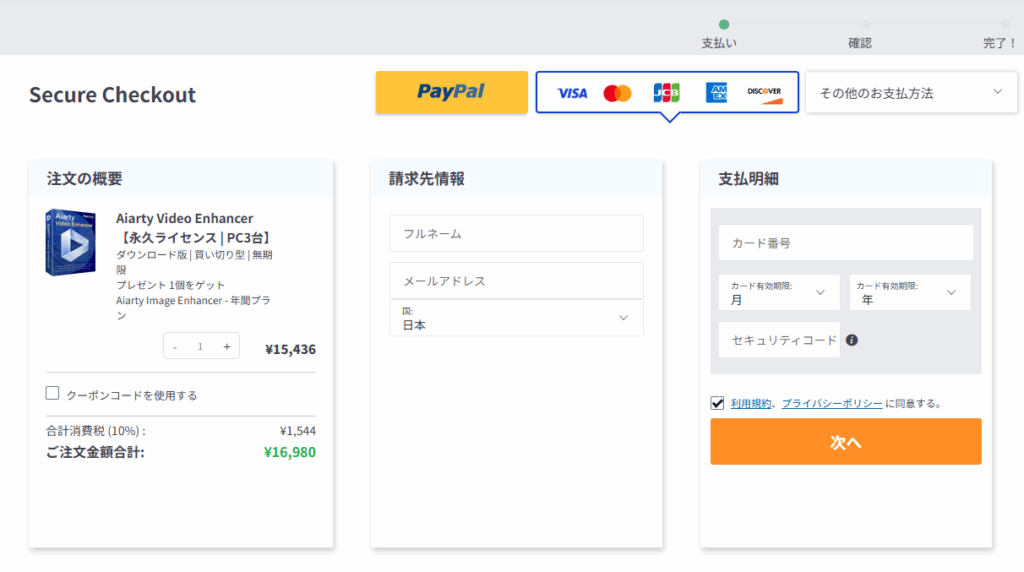Click the orange 次へ button

point(846,441)
